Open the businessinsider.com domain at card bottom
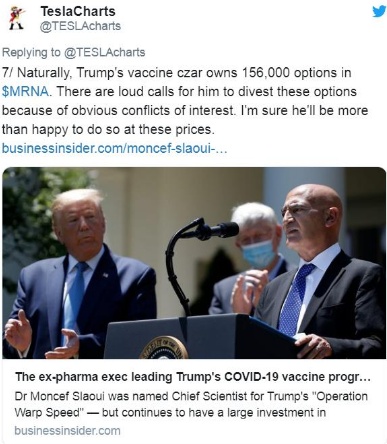This screenshot has height=444, width=387. coord(67,430)
